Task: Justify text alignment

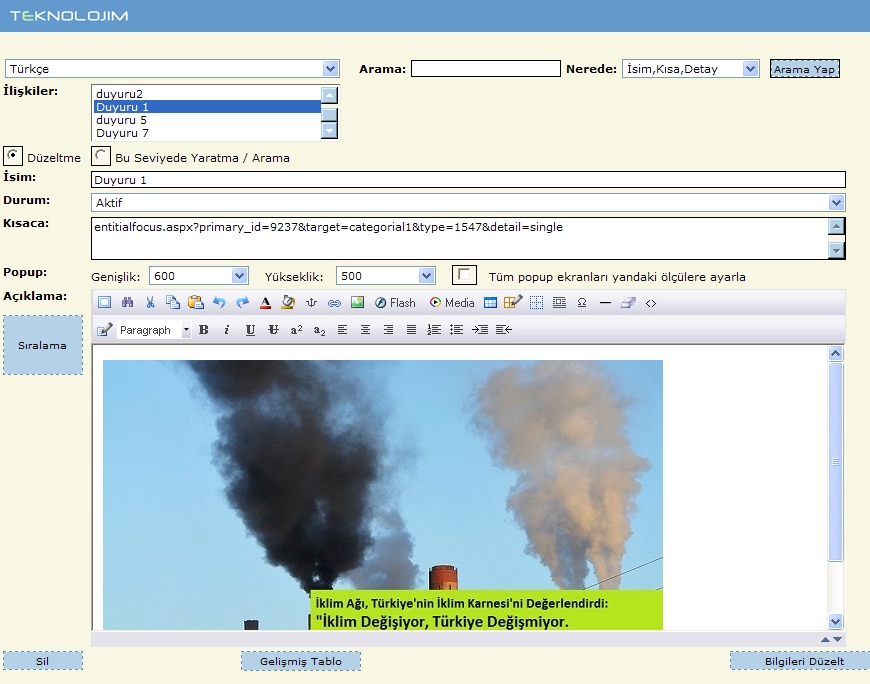Action: point(411,330)
